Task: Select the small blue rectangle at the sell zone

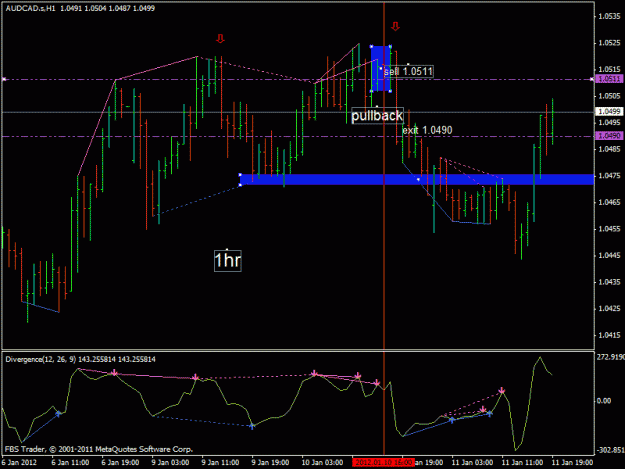Action: point(381,69)
